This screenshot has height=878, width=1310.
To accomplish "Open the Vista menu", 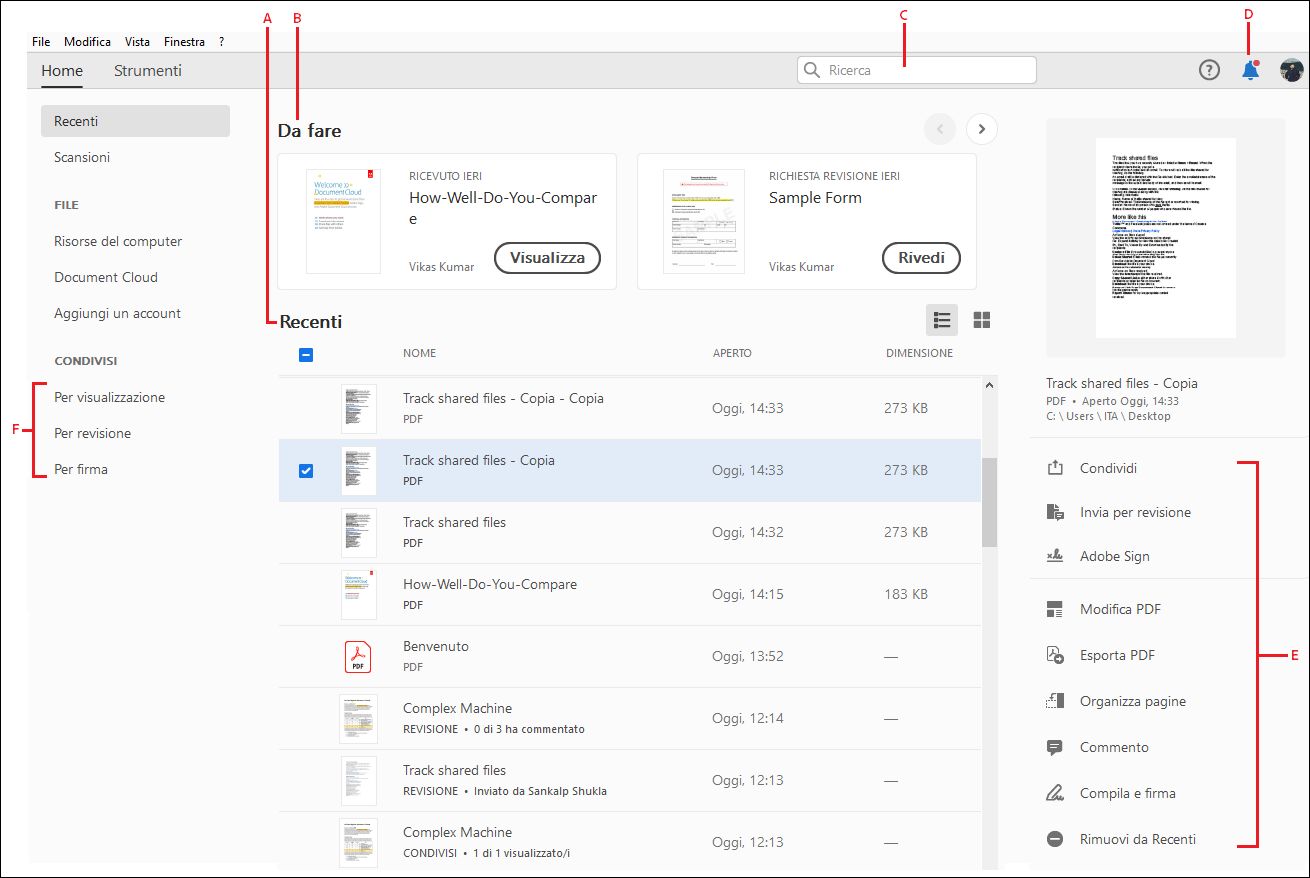I will click(137, 42).
